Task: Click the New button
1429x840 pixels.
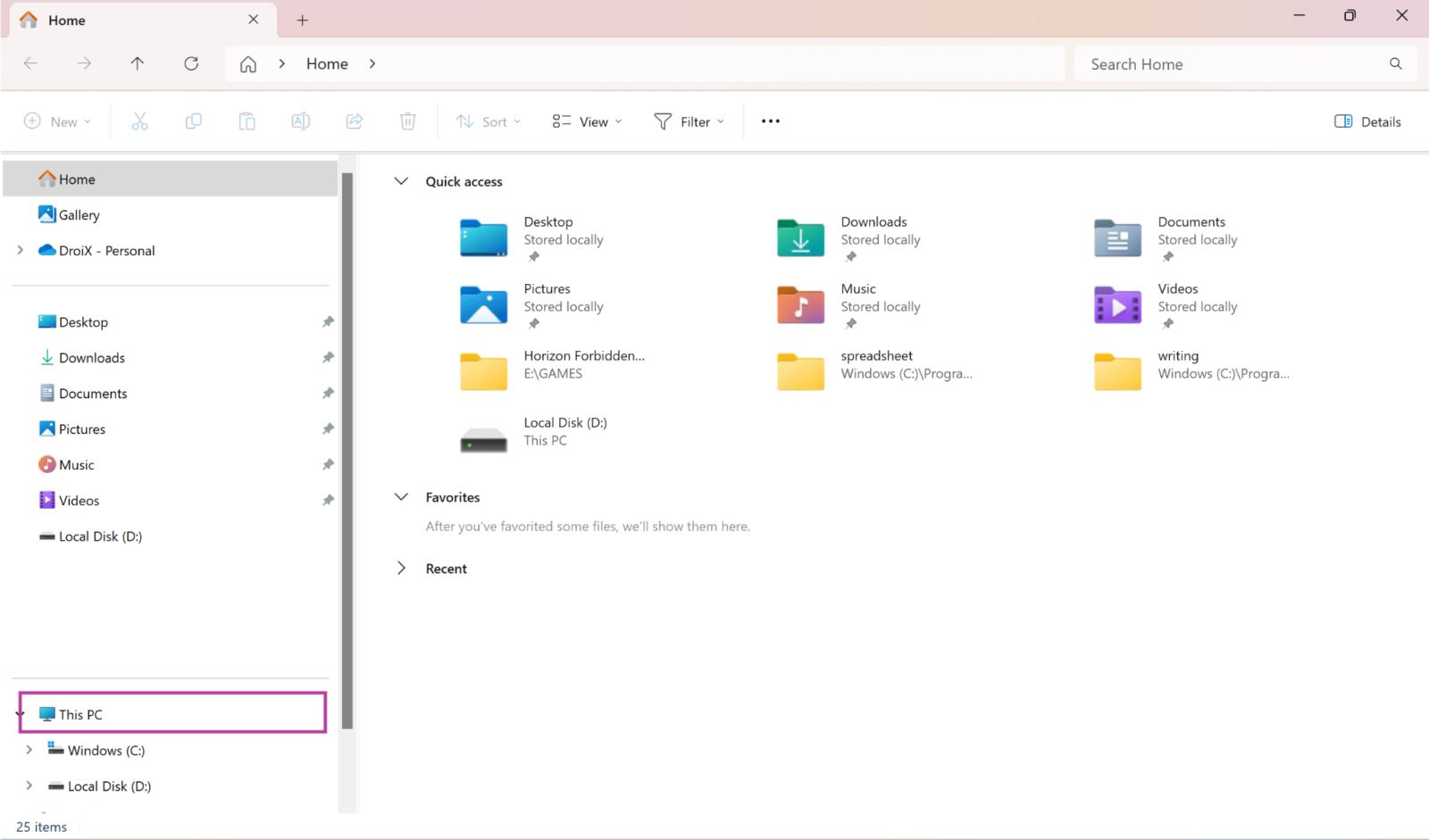Action: point(57,121)
